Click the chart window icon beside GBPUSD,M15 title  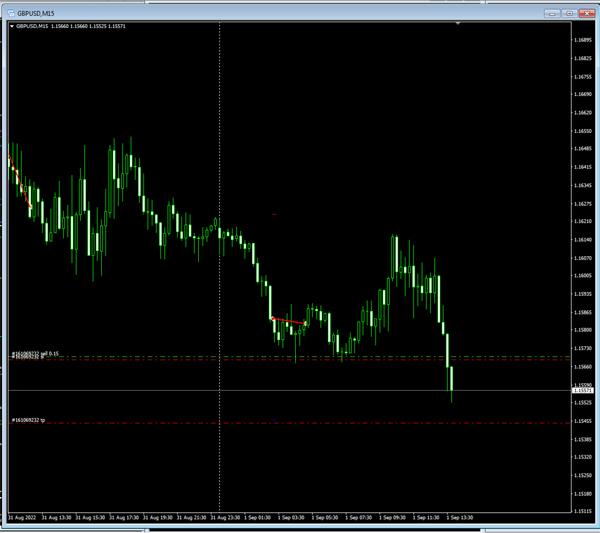click(x=11, y=13)
